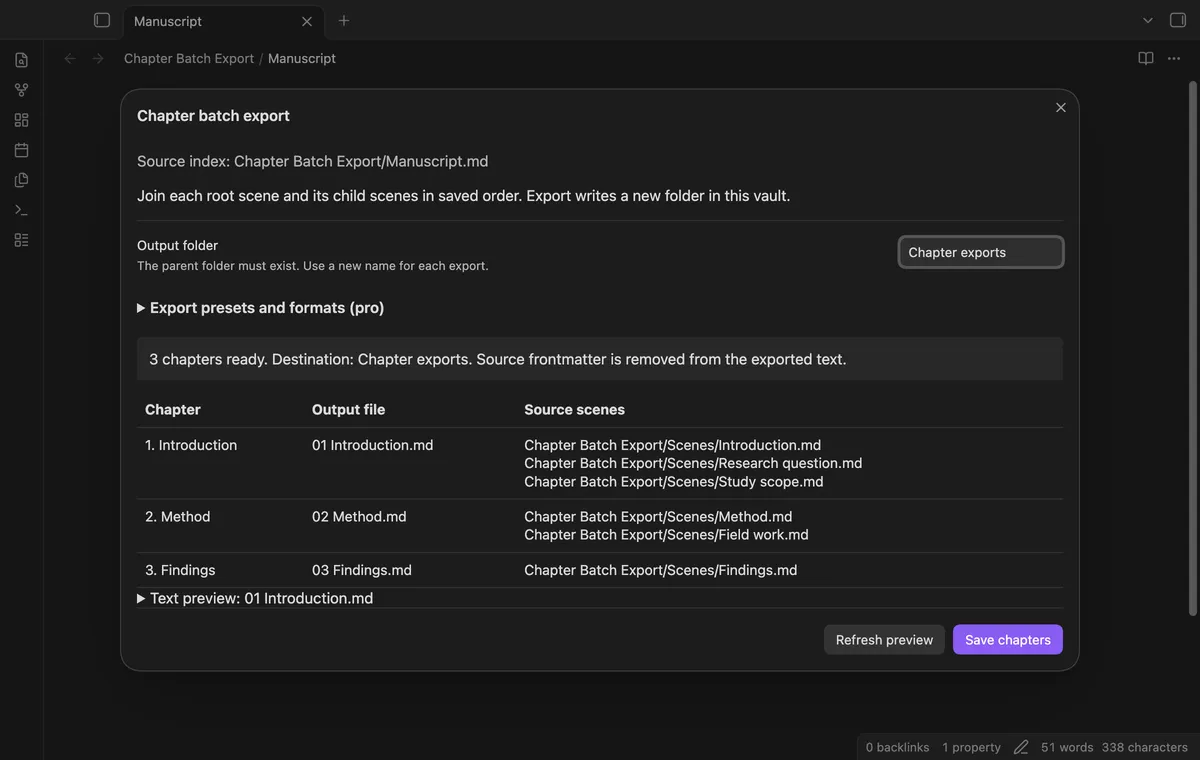Toggle the right sidebar icon
Image resolution: width=1200 pixels, height=760 pixels.
point(1177,20)
